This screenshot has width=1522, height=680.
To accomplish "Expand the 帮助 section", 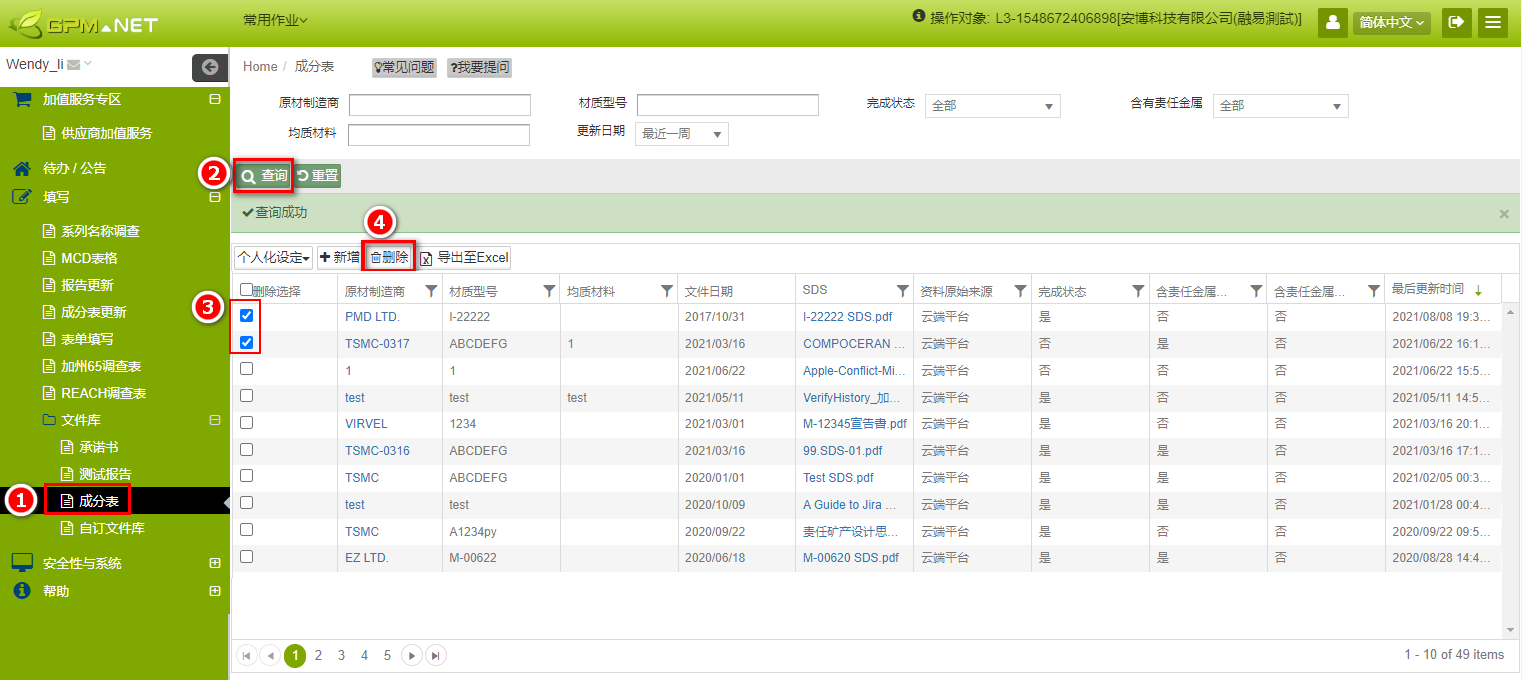I will tap(214, 591).
